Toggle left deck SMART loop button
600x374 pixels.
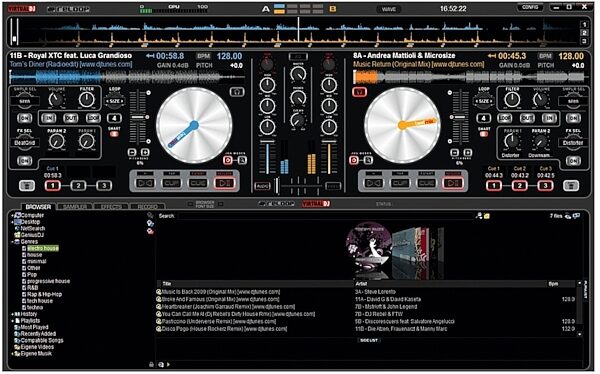click(x=114, y=134)
